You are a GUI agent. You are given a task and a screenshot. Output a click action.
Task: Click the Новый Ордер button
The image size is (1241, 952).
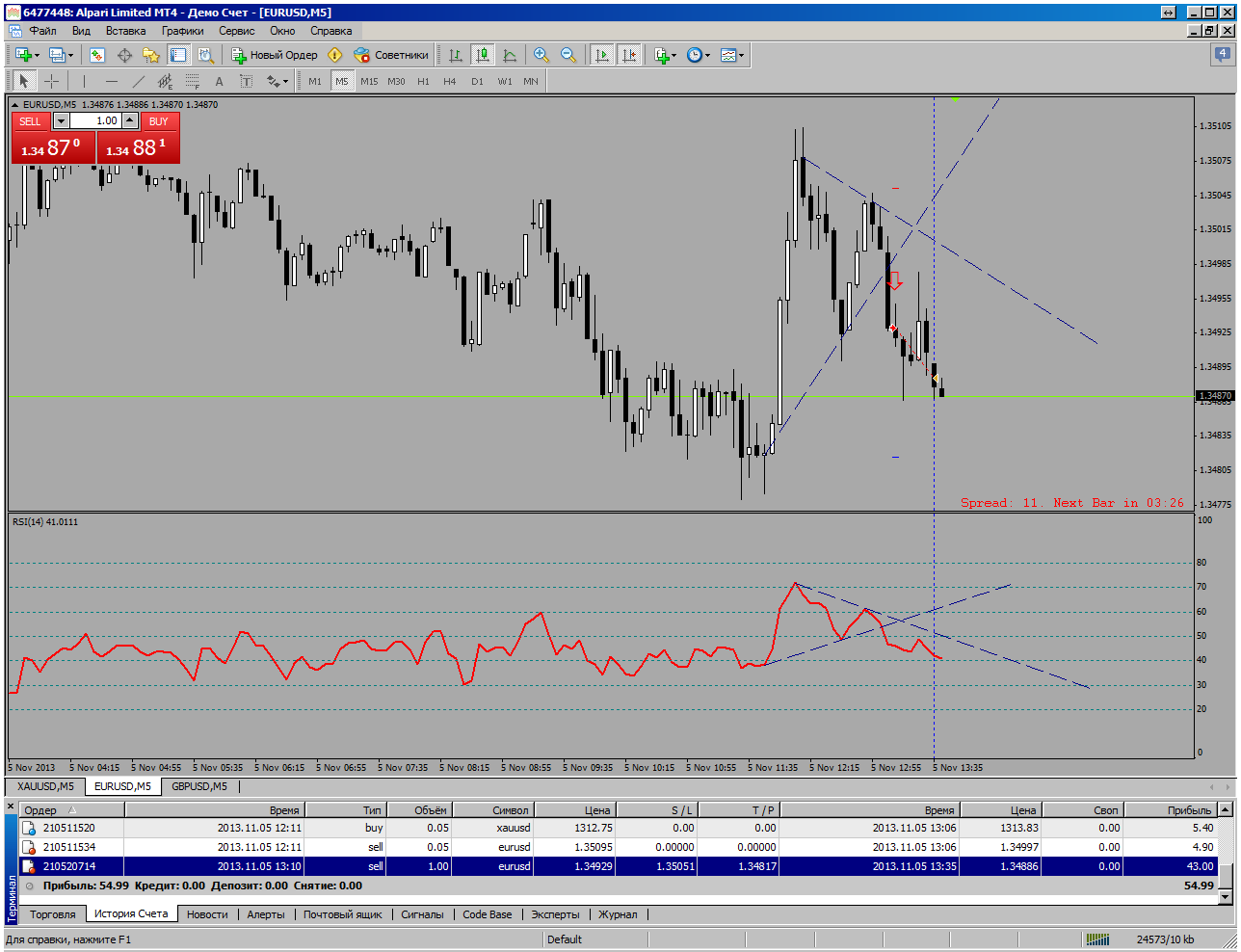pyautogui.click(x=275, y=55)
